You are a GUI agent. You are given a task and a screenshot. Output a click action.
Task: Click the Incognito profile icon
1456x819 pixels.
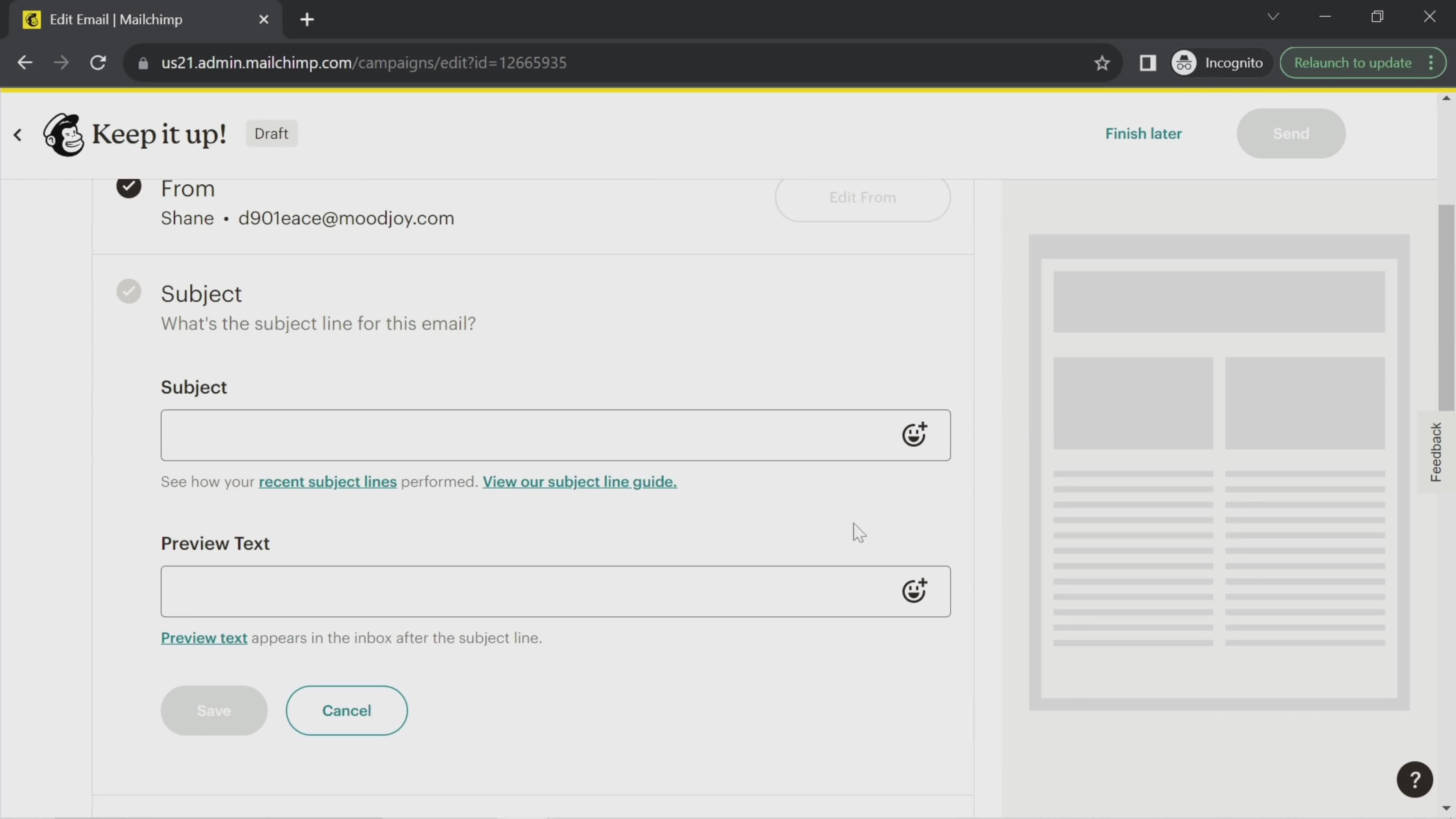coord(1185,63)
